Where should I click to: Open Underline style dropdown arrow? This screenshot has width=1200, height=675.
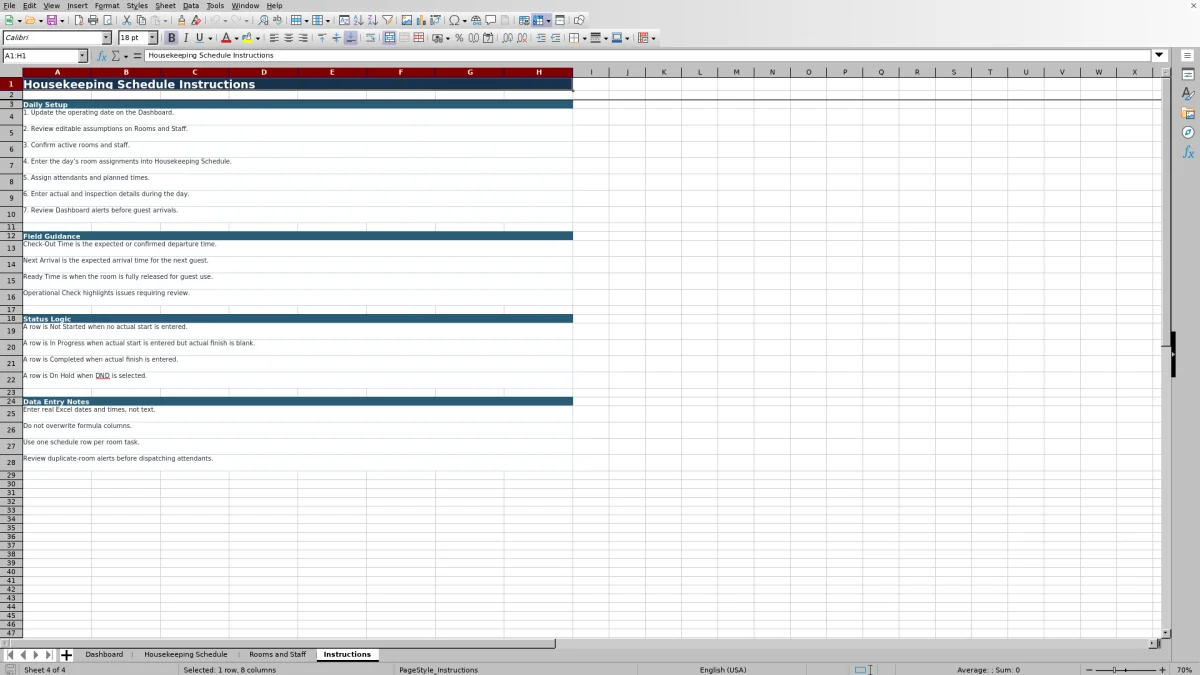pyautogui.click(x=210, y=38)
